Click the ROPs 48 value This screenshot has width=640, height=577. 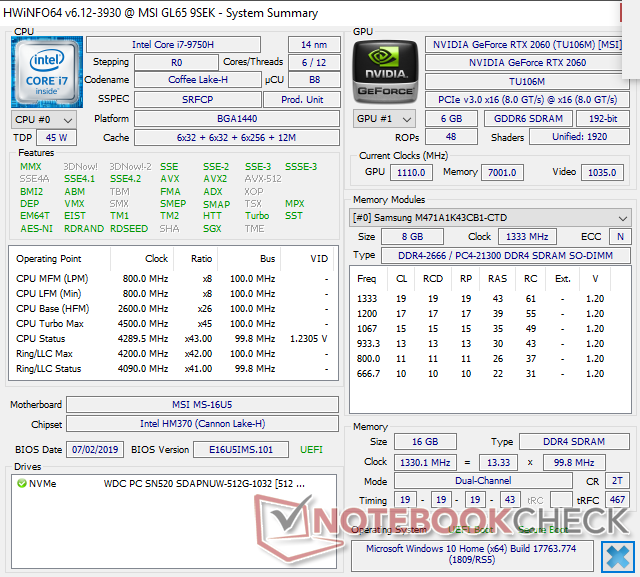[x=451, y=137]
